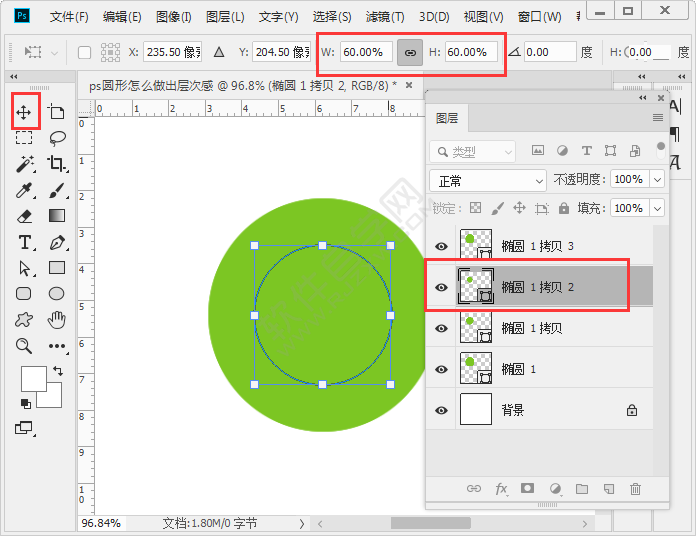Click the foreground color swatch
Screen dimensions: 696x536
point(33,378)
